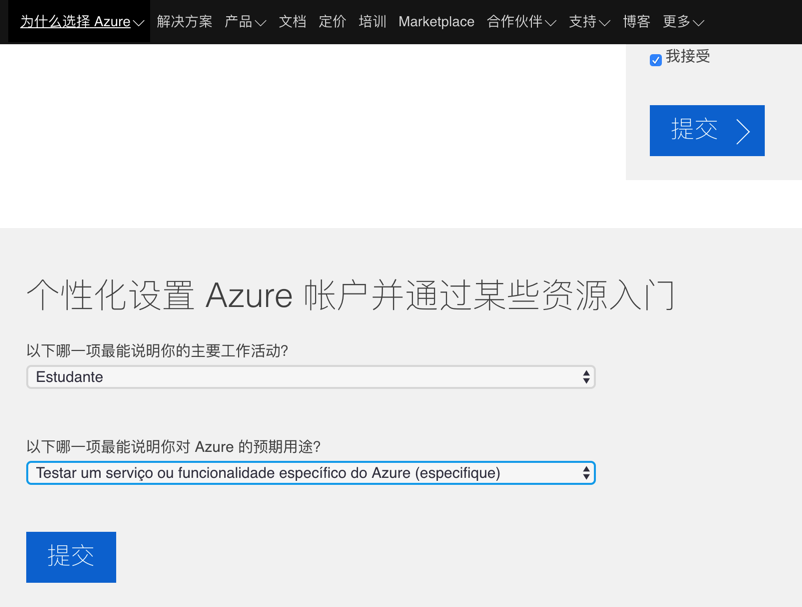Screen dimensions: 802x607
Task: Click the stepper arrows on the Estudante select
Action: click(586, 377)
